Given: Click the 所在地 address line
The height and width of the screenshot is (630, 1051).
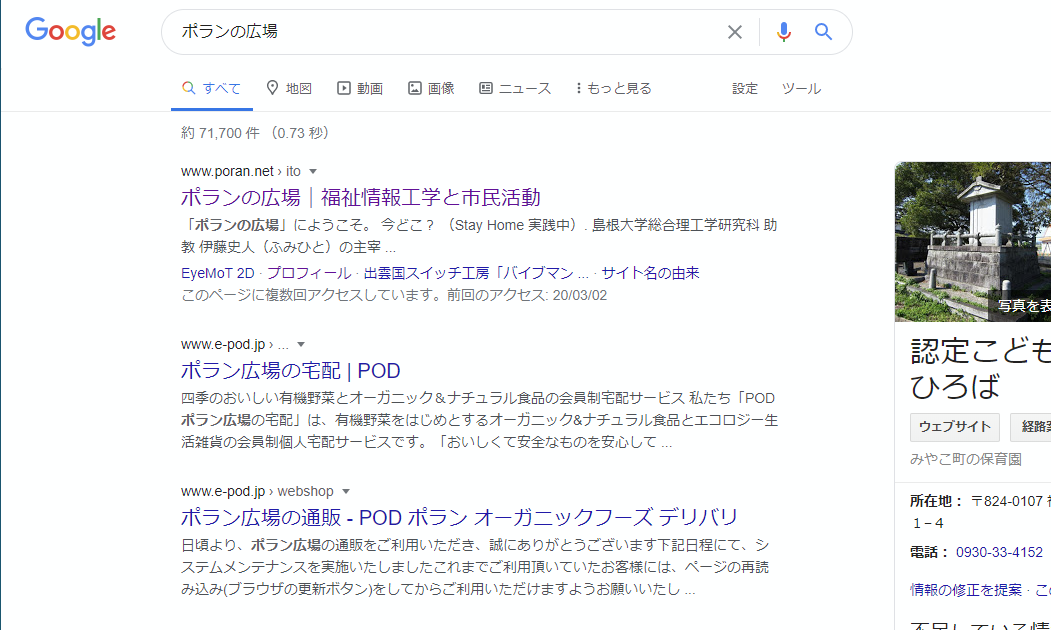Looking at the screenshot, I should (980, 511).
